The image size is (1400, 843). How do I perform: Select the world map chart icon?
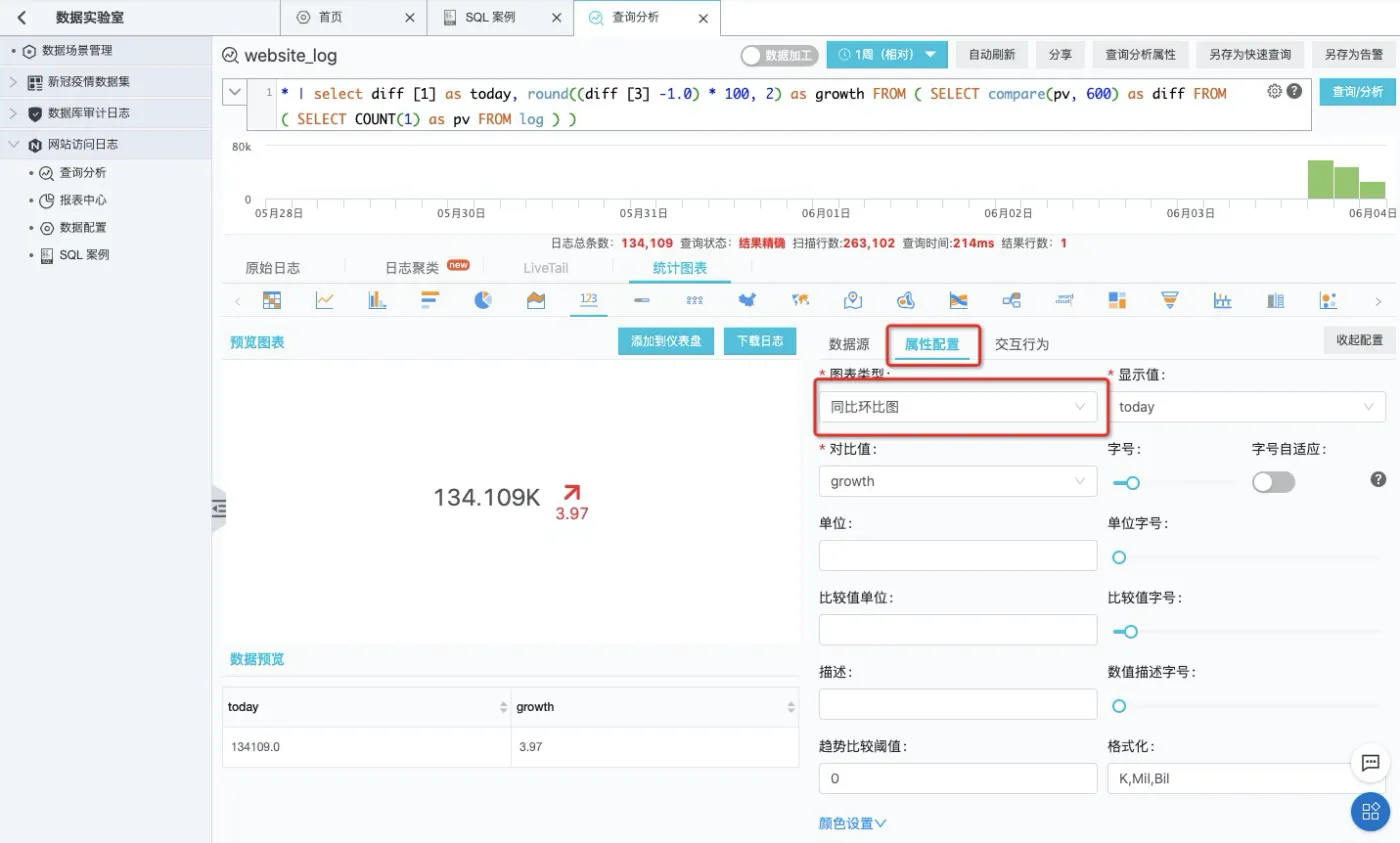[x=800, y=300]
